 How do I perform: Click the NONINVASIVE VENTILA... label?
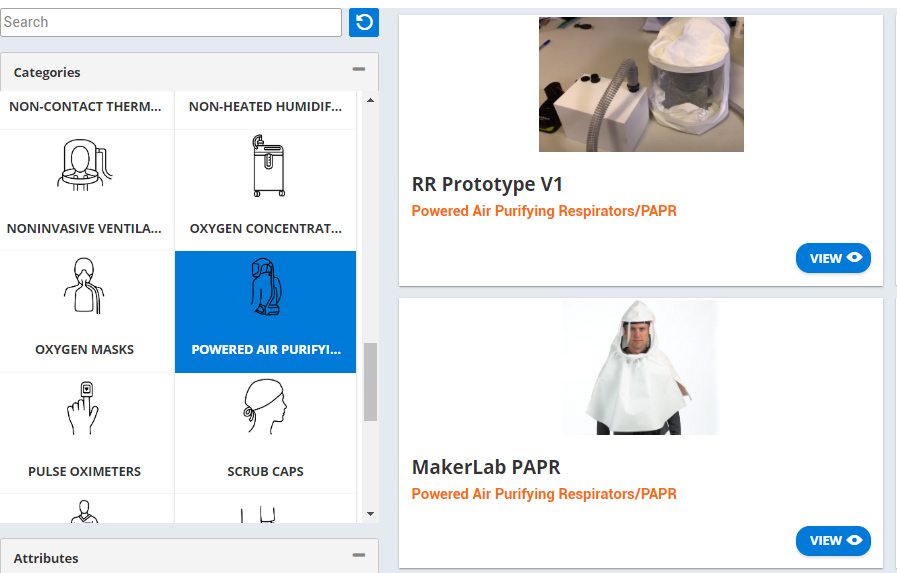pos(84,229)
